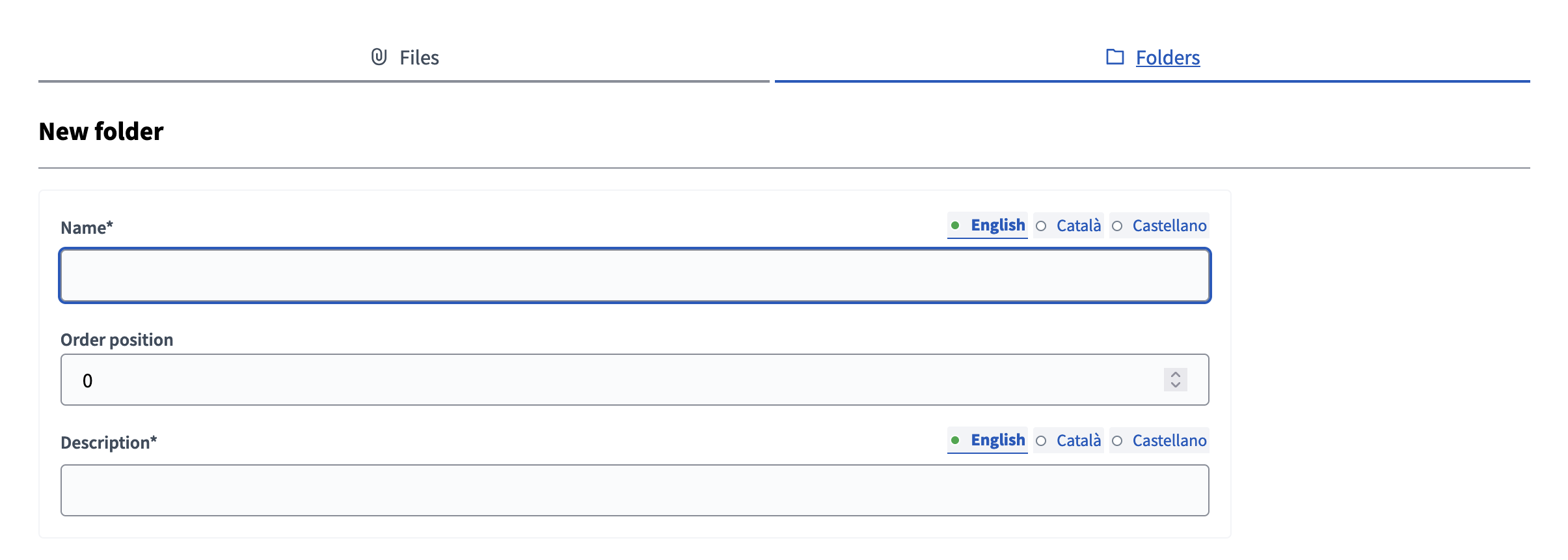Screen dimensions: 1568x560
Task: Switch Name field language to Castellano
Action: 1169,226
